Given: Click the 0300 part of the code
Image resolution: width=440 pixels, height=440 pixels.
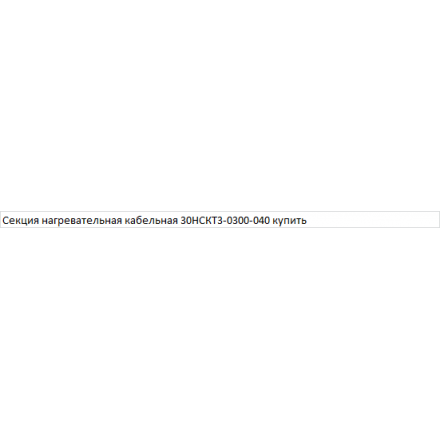Looking at the screenshot, I should tap(238, 220).
